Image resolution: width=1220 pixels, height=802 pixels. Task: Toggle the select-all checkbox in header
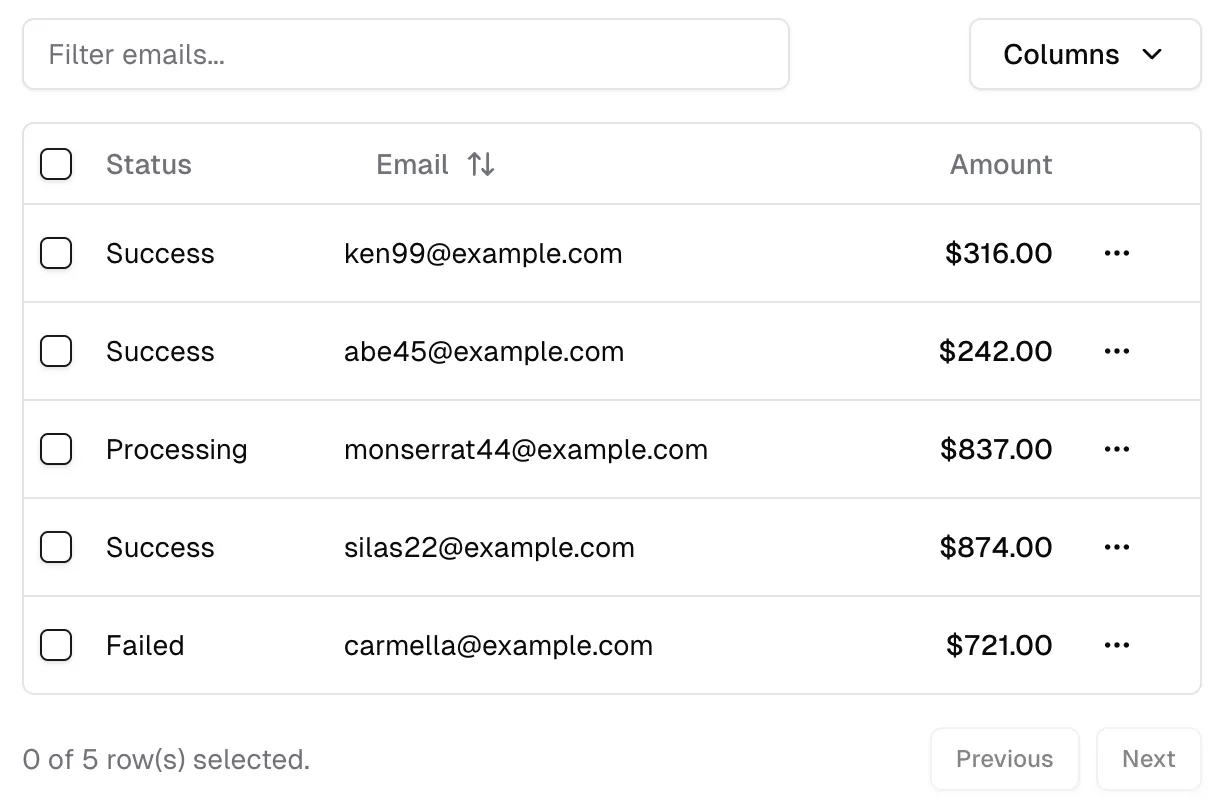tap(56, 164)
